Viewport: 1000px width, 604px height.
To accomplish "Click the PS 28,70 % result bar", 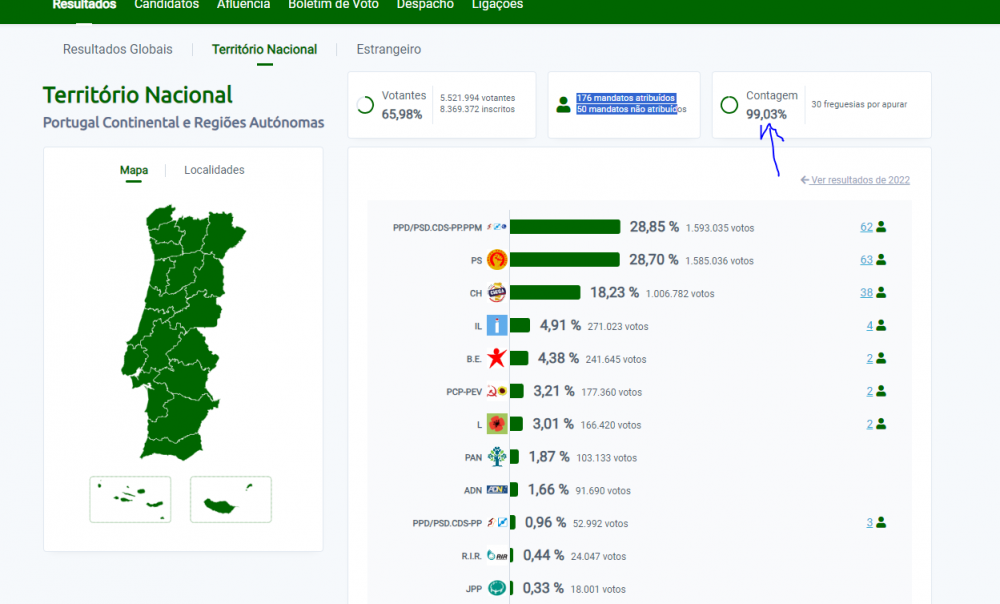I will pos(565,260).
